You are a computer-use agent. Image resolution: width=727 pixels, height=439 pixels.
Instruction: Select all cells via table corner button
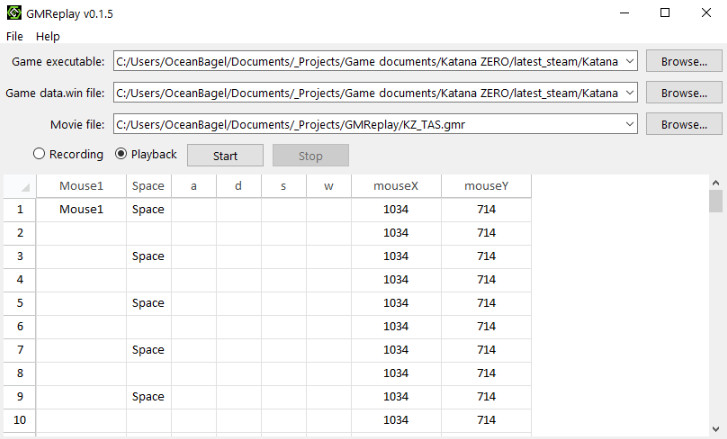20,186
